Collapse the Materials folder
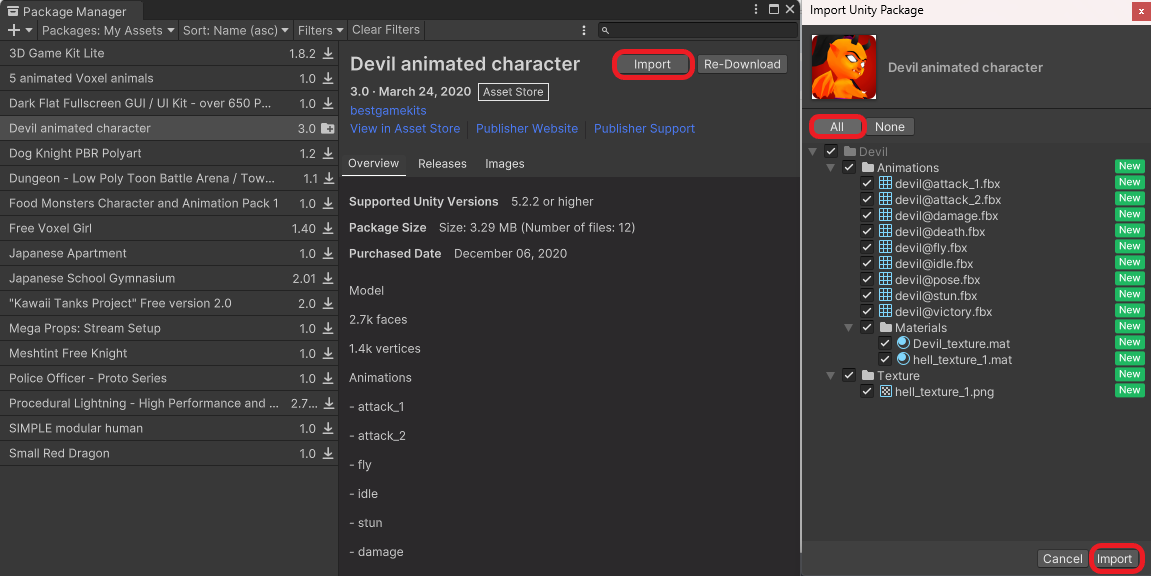 pyautogui.click(x=849, y=328)
